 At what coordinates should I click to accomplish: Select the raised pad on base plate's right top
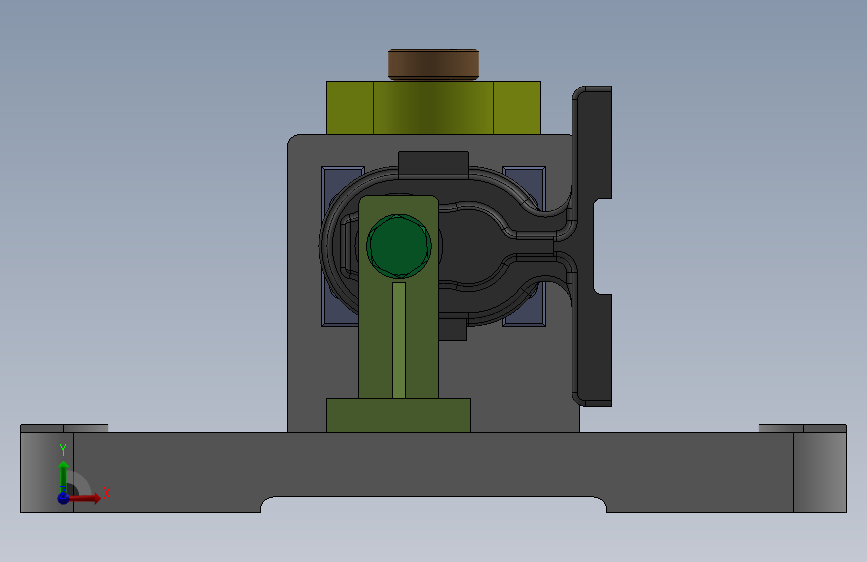[x=803, y=428]
